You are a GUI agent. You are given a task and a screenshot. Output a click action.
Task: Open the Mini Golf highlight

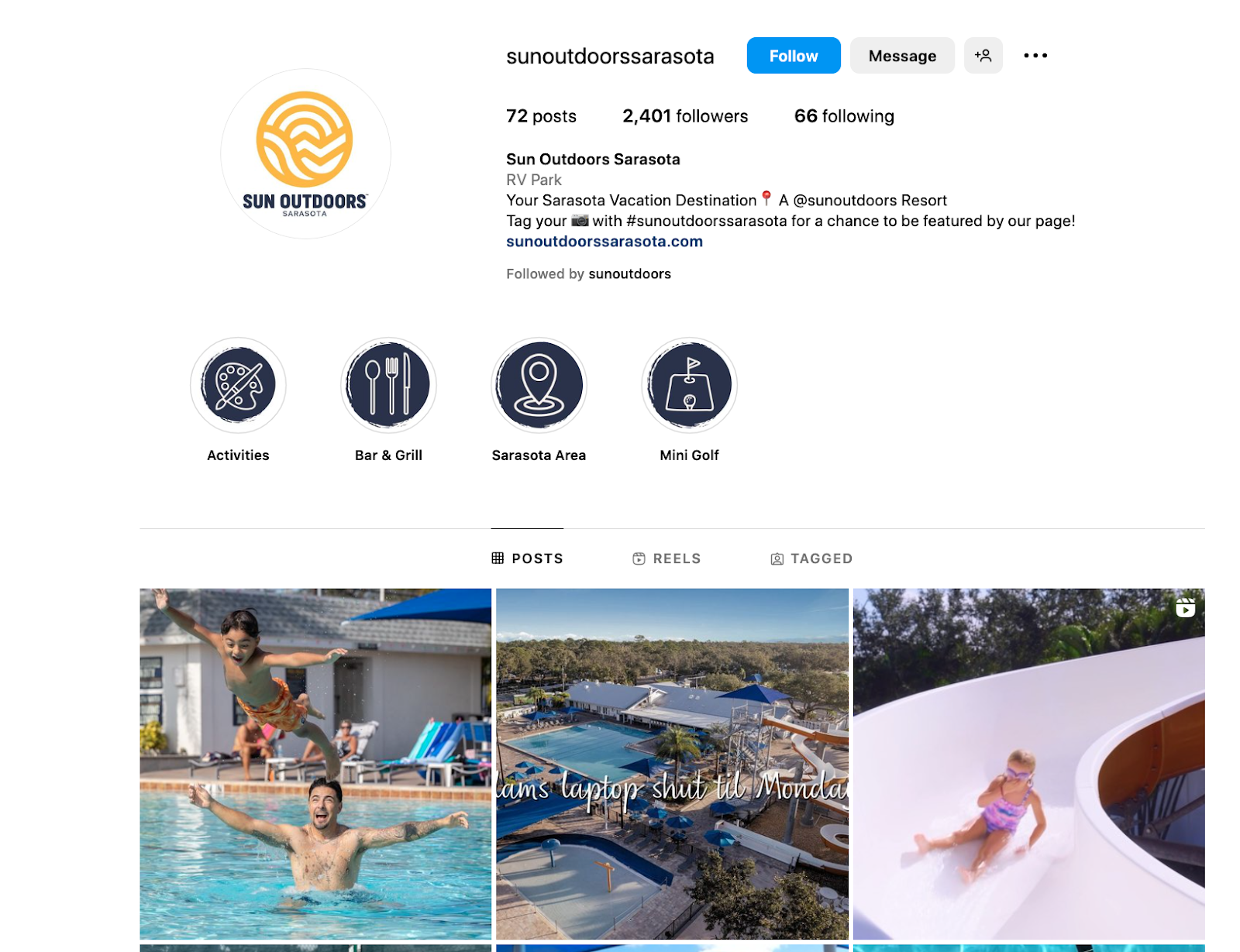pos(689,385)
